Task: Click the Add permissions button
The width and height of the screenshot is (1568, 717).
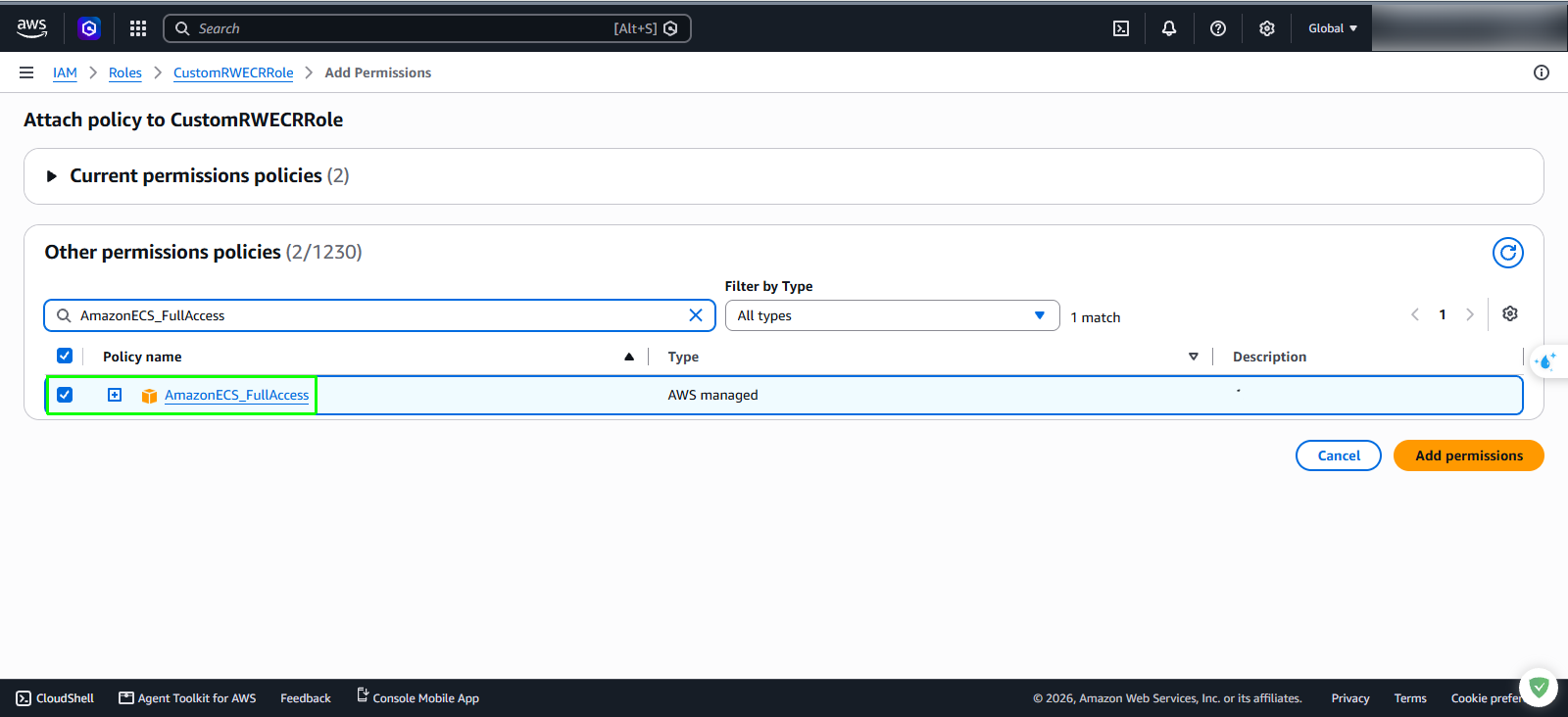Action: tap(1469, 455)
